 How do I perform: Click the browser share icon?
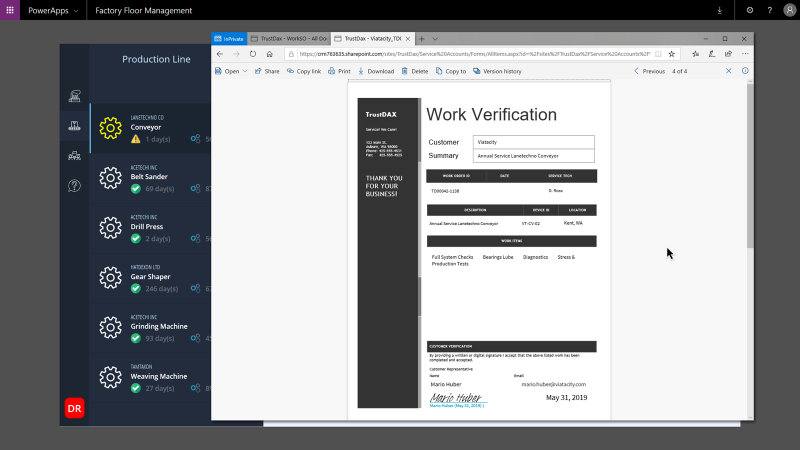point(728,54)
